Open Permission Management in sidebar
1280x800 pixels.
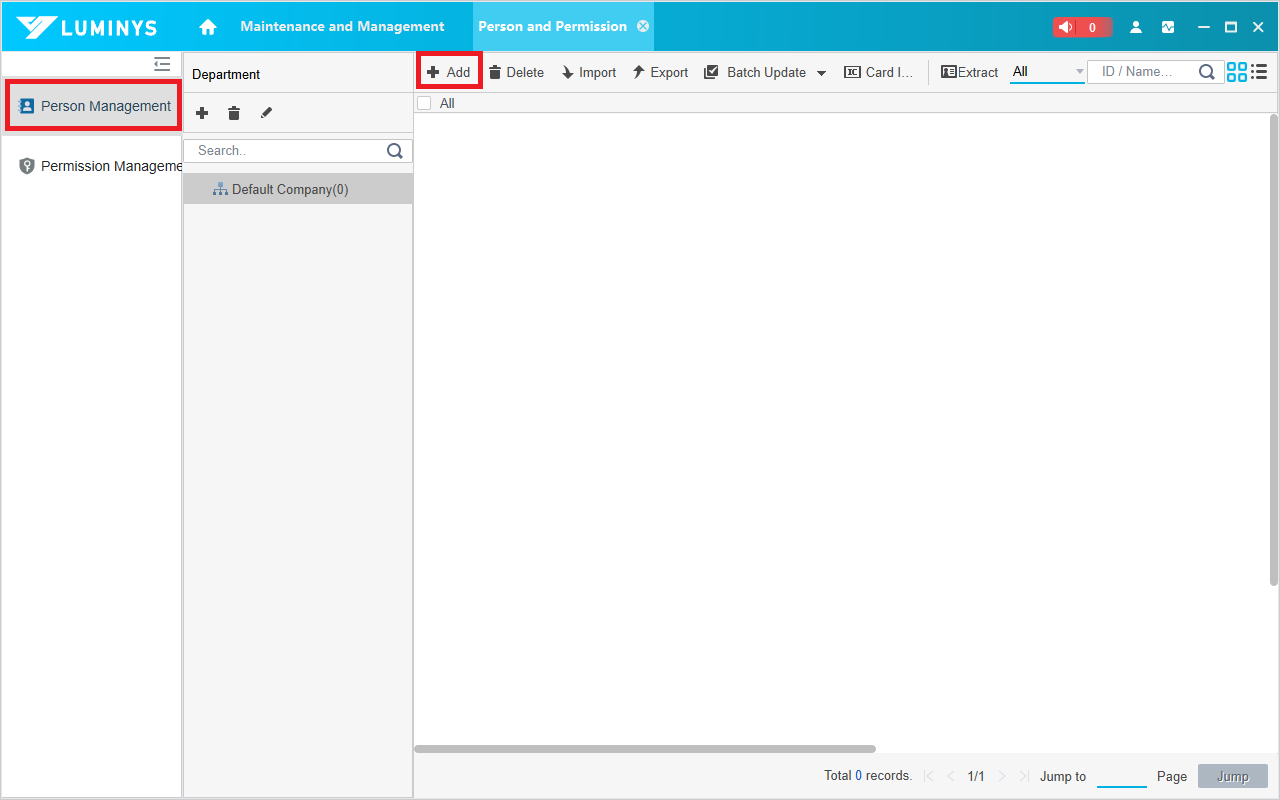(100, 166)
